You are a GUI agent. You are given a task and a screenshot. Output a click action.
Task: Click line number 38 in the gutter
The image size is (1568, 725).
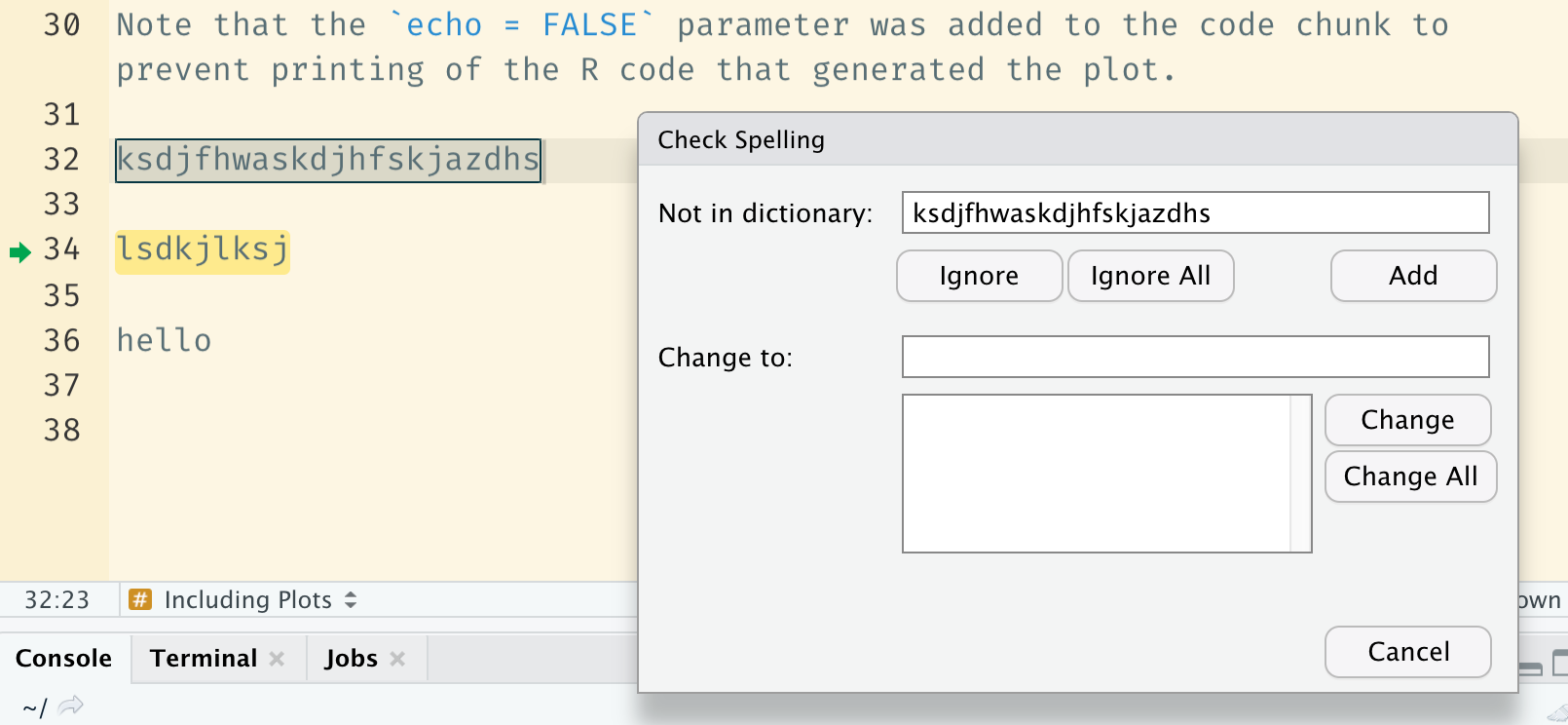point(61,430)
